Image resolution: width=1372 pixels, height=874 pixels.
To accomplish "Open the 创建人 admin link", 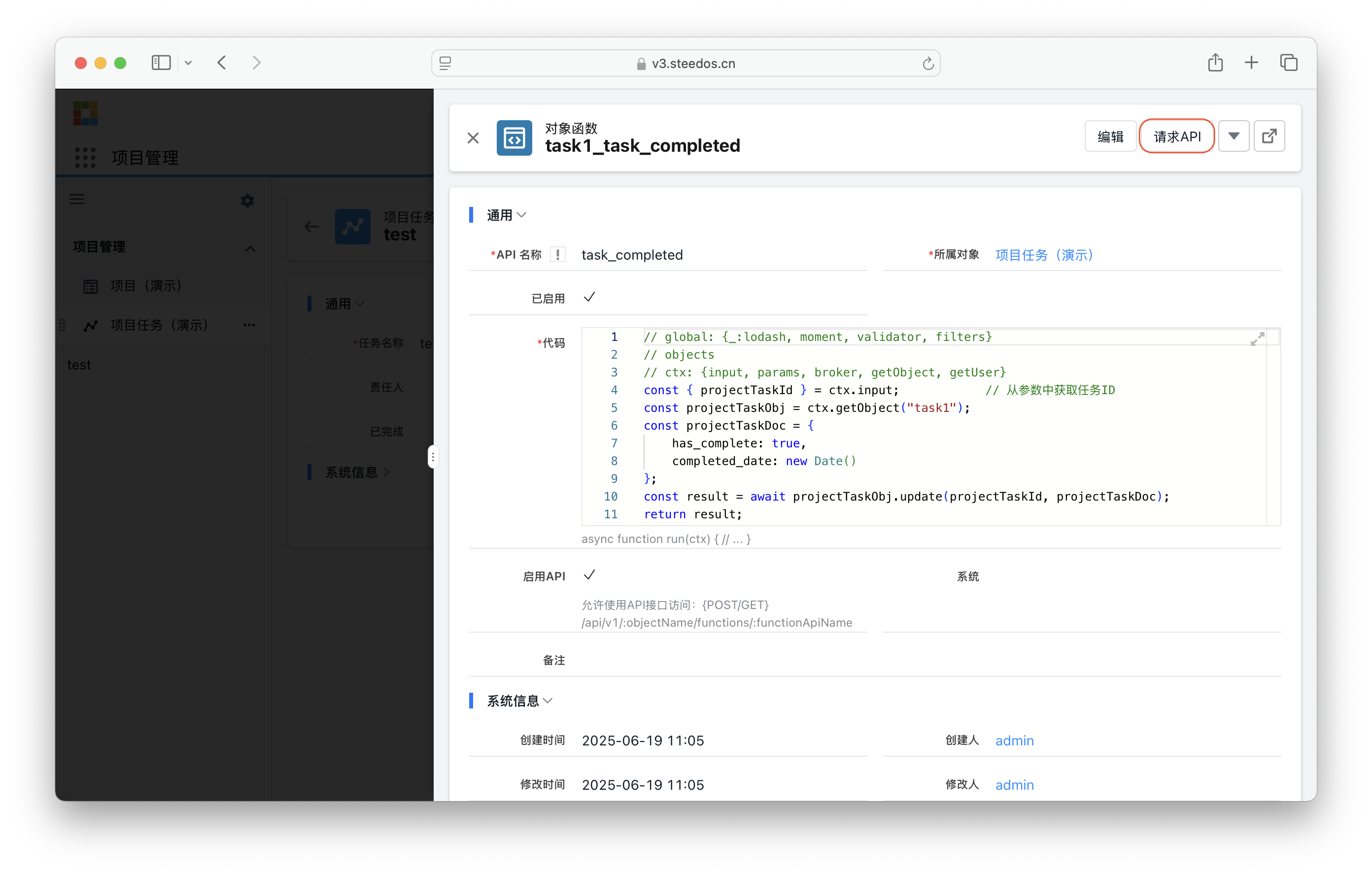I will [1014, 740].
